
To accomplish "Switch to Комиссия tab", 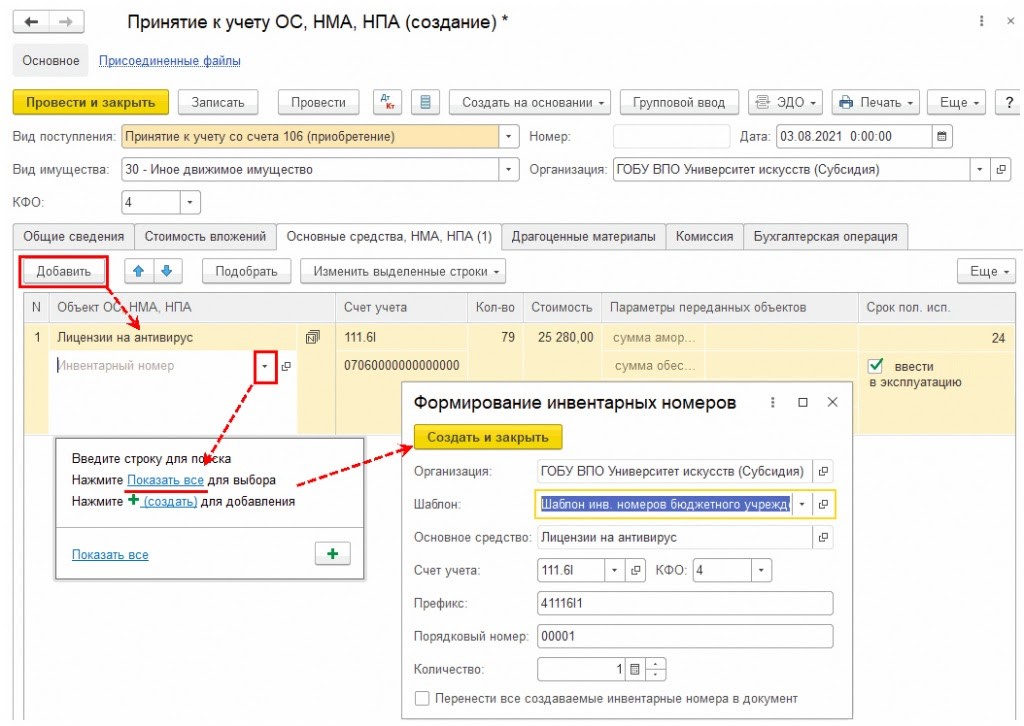I will point(704,237).
